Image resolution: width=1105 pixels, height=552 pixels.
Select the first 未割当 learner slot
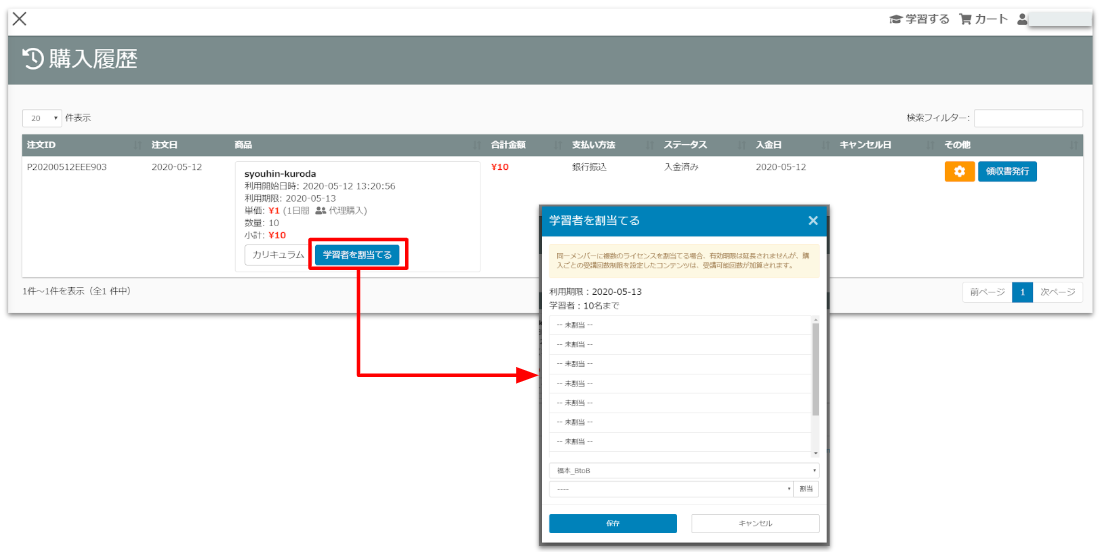pos(680,325)
